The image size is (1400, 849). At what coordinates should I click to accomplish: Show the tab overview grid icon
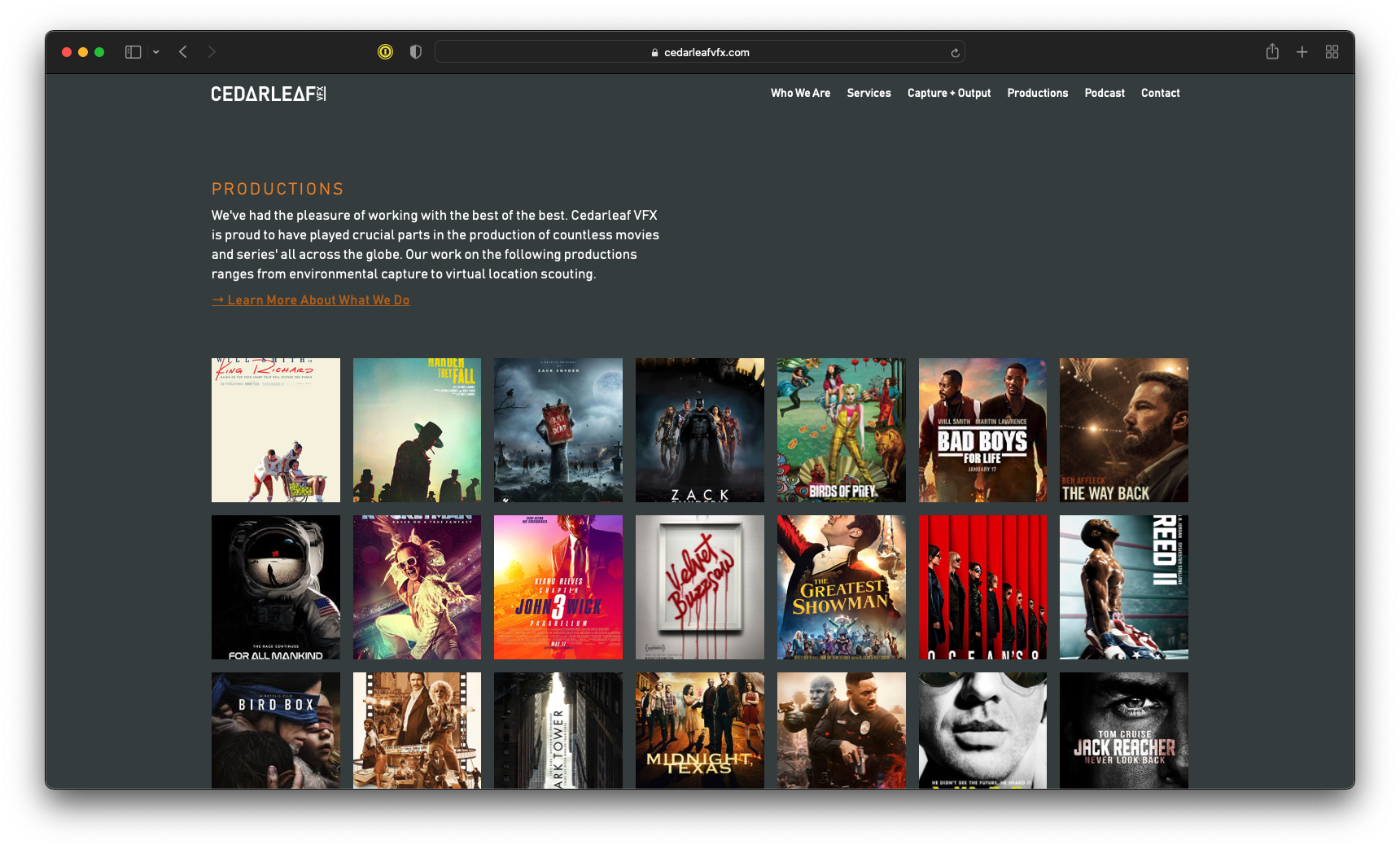1332,52
